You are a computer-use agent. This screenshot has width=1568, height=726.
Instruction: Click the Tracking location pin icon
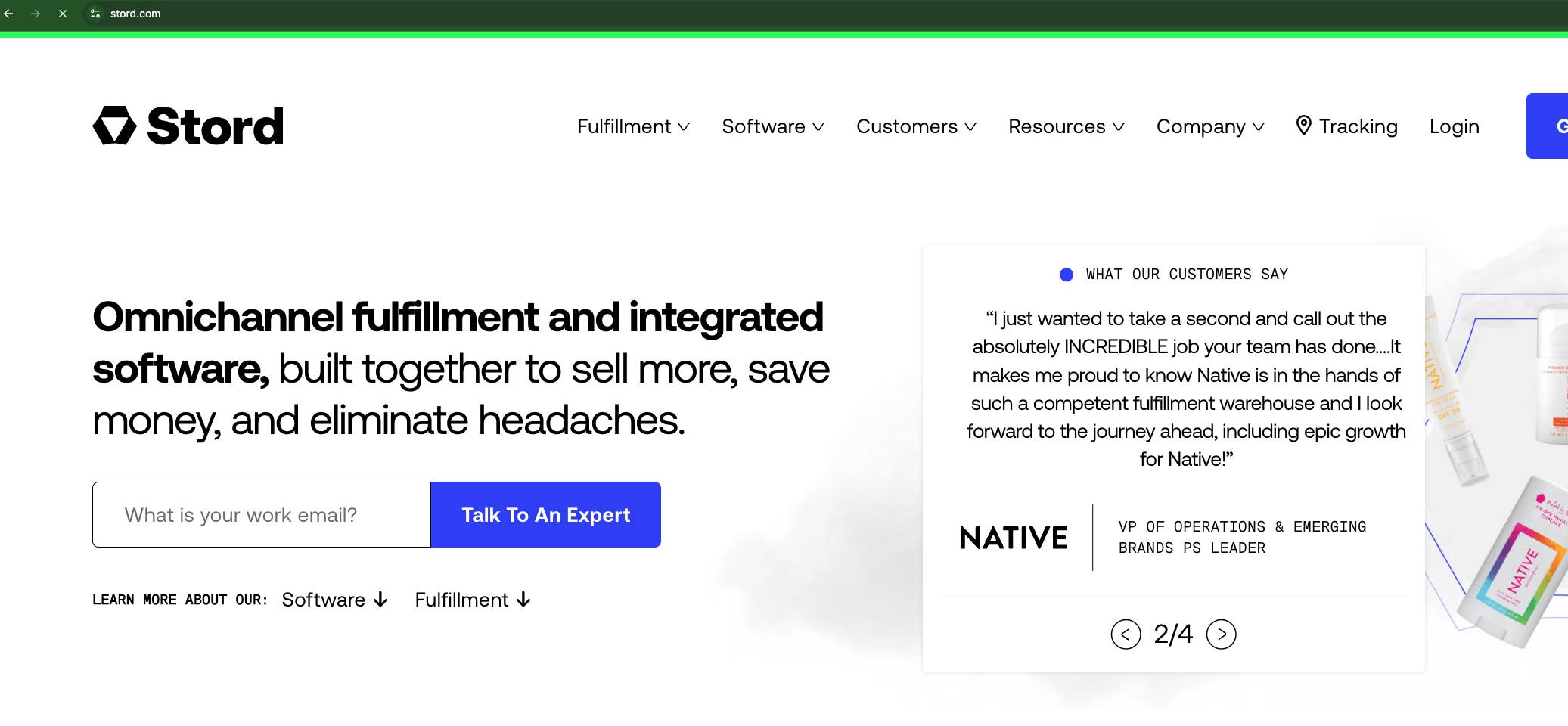tap(1303, 126)
